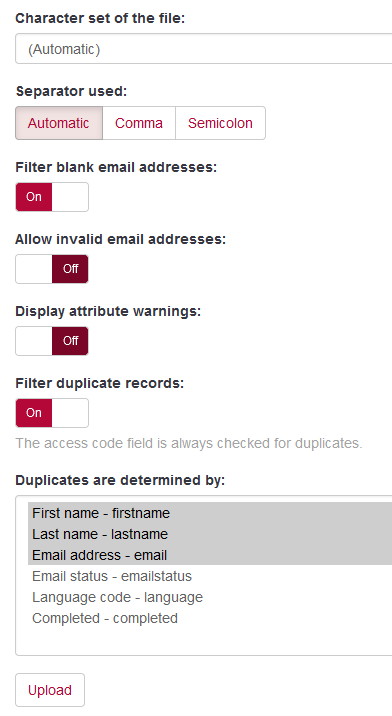392x716 pixels.
Task: Select Last name - lastname in duplicates list
Action: (210, 534)
